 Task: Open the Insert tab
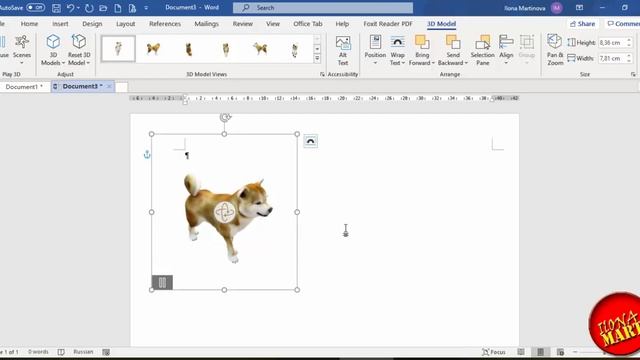tap(60, 24)
